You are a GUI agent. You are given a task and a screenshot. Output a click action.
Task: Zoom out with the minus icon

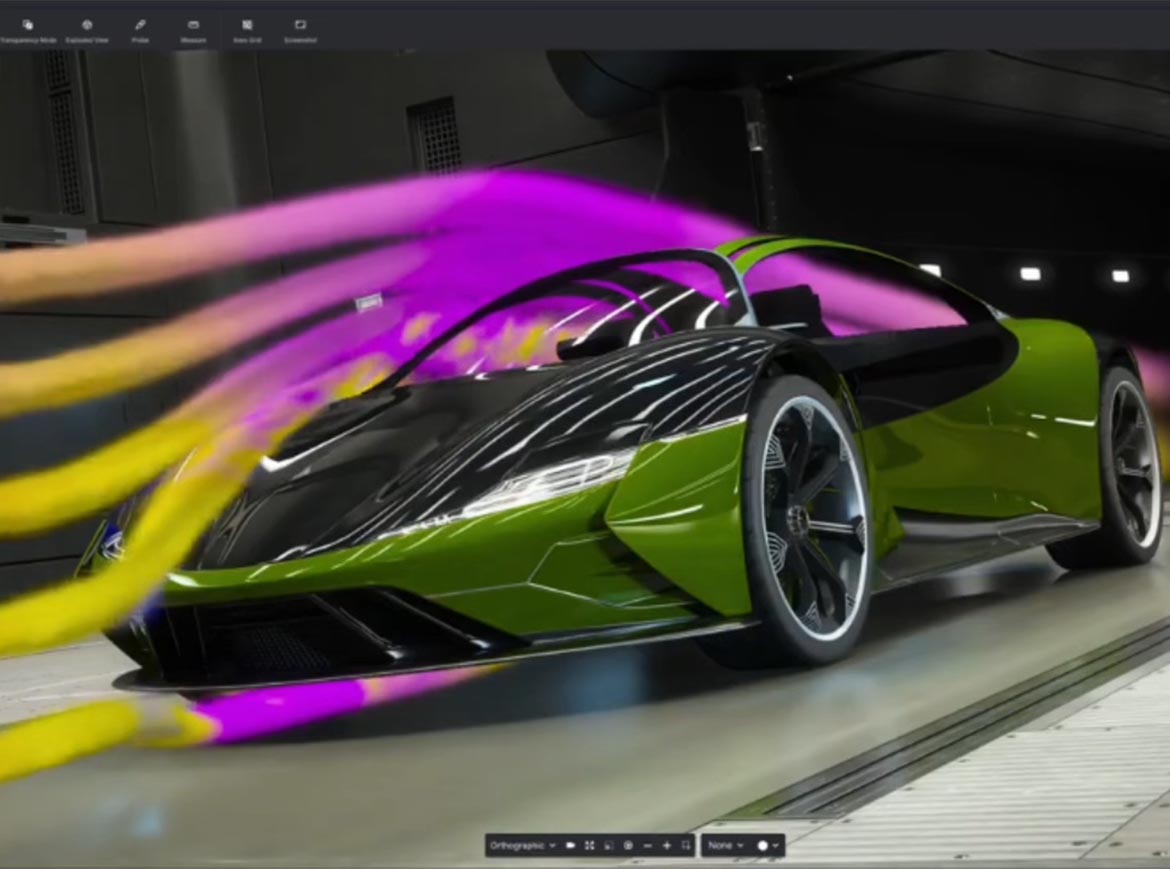648,845
